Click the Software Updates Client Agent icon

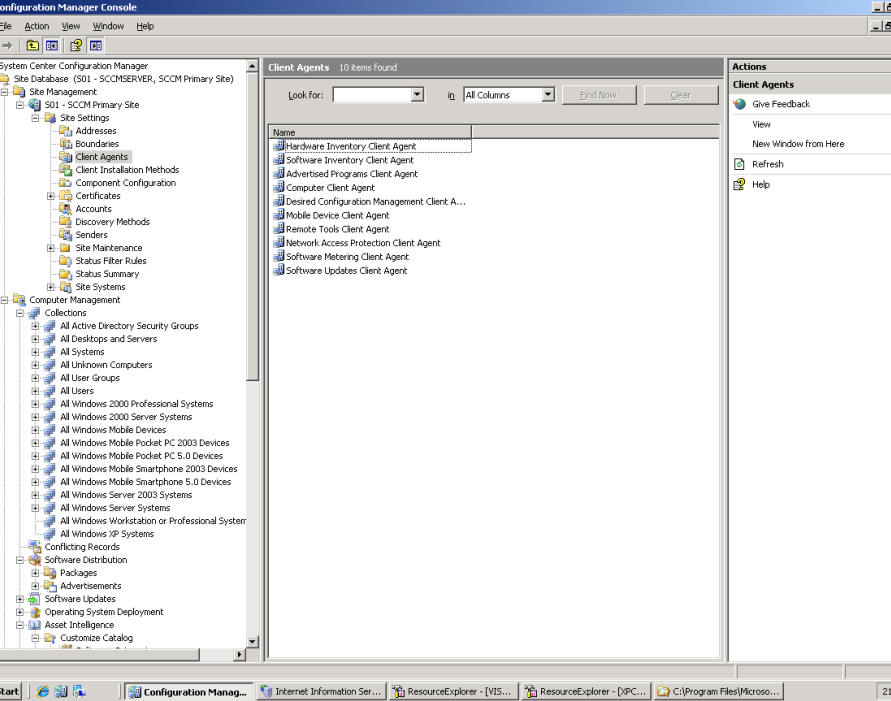click(x=279, y=270)
